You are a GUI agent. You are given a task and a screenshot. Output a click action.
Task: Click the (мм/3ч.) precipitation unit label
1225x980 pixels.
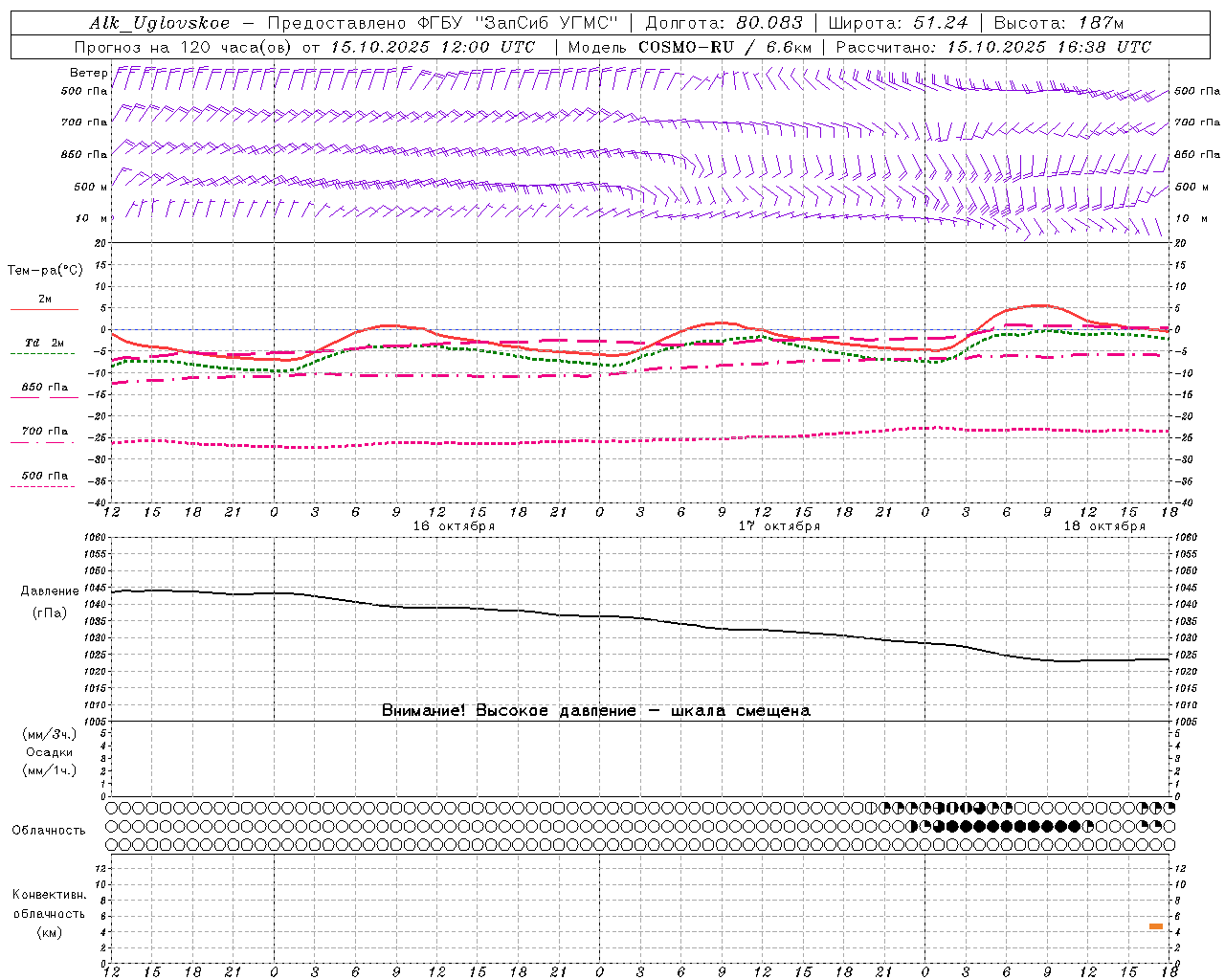click(x=50, y=734)
